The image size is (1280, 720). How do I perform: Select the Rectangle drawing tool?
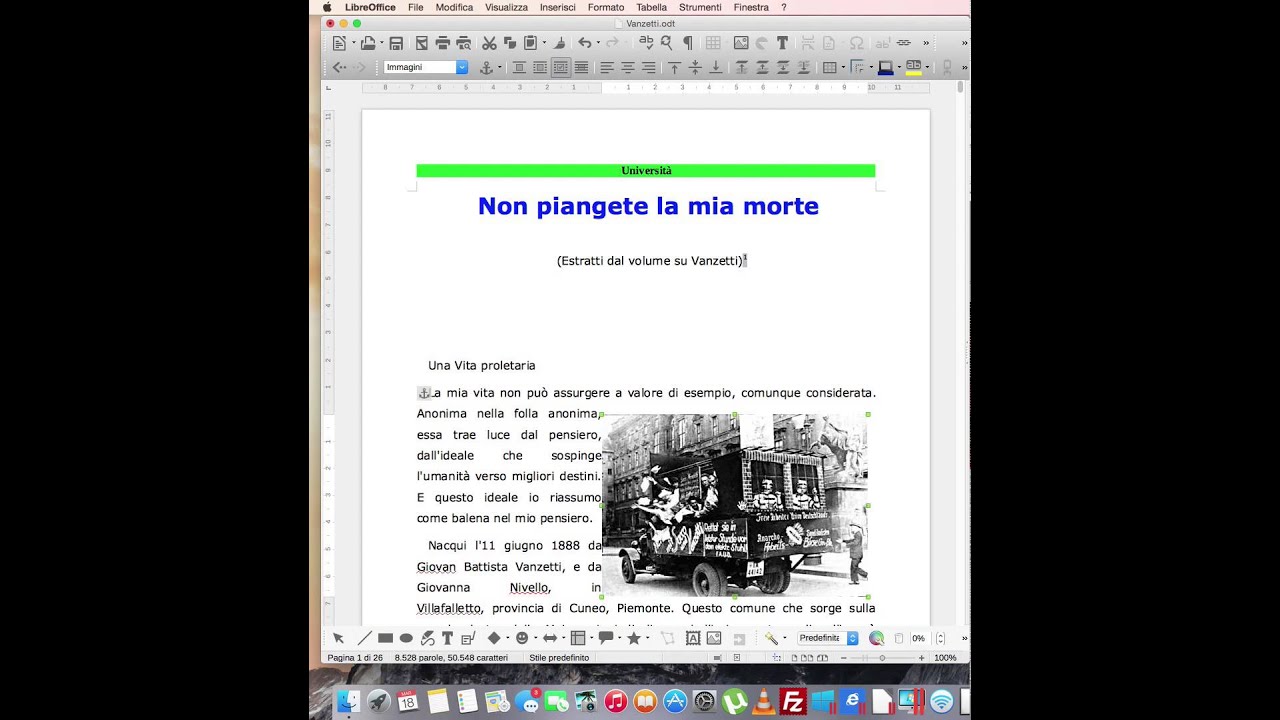tap(385, 638)
